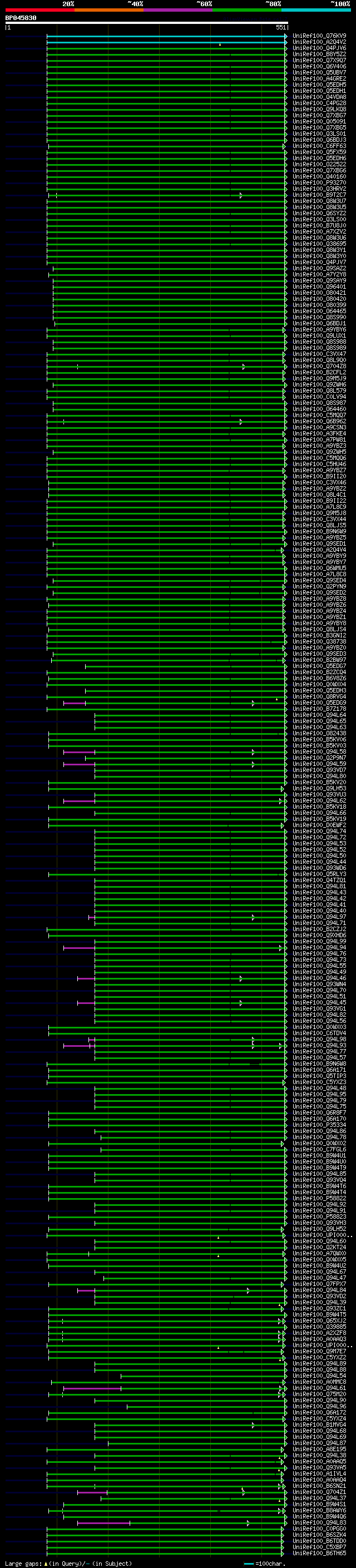Select hit label UniRef100_C6TDV4
The width and height of the screenshot is (356, 1568).
(319, 1033)
